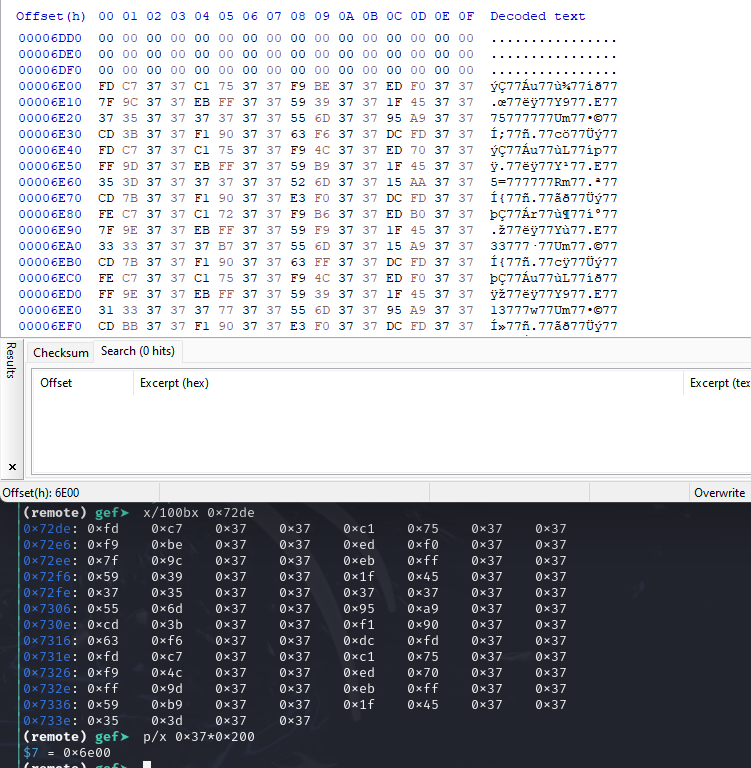Click byte CD in row 00006E30
This screenshot has width=751, height=768.
pyautogui.click(x=106, y=134)
